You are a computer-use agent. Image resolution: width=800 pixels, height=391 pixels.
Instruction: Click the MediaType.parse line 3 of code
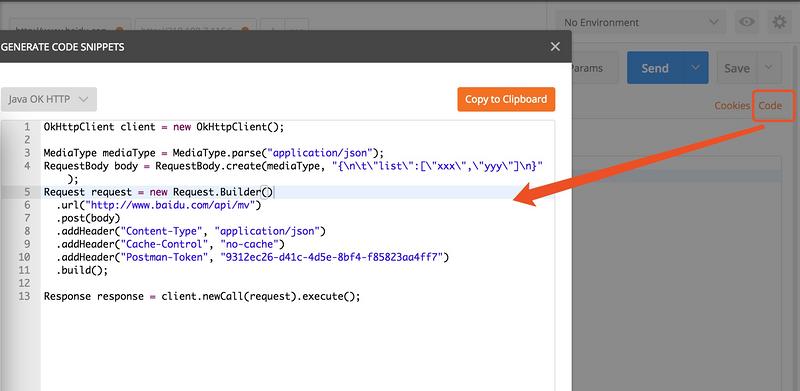(x=214, y=153)
